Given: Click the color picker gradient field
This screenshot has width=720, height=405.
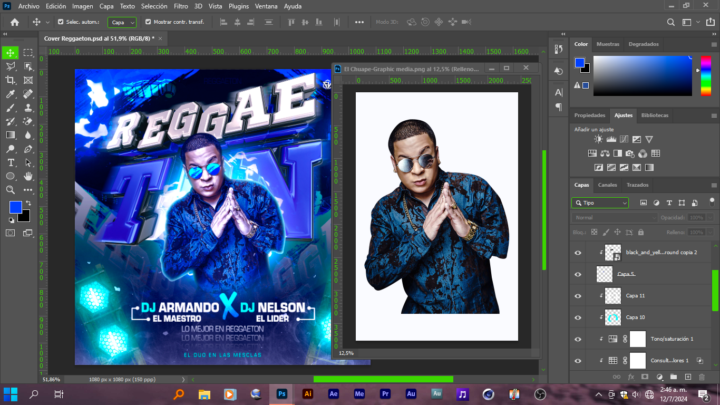Looking at the screenshot, I should (x=642, y=76).
